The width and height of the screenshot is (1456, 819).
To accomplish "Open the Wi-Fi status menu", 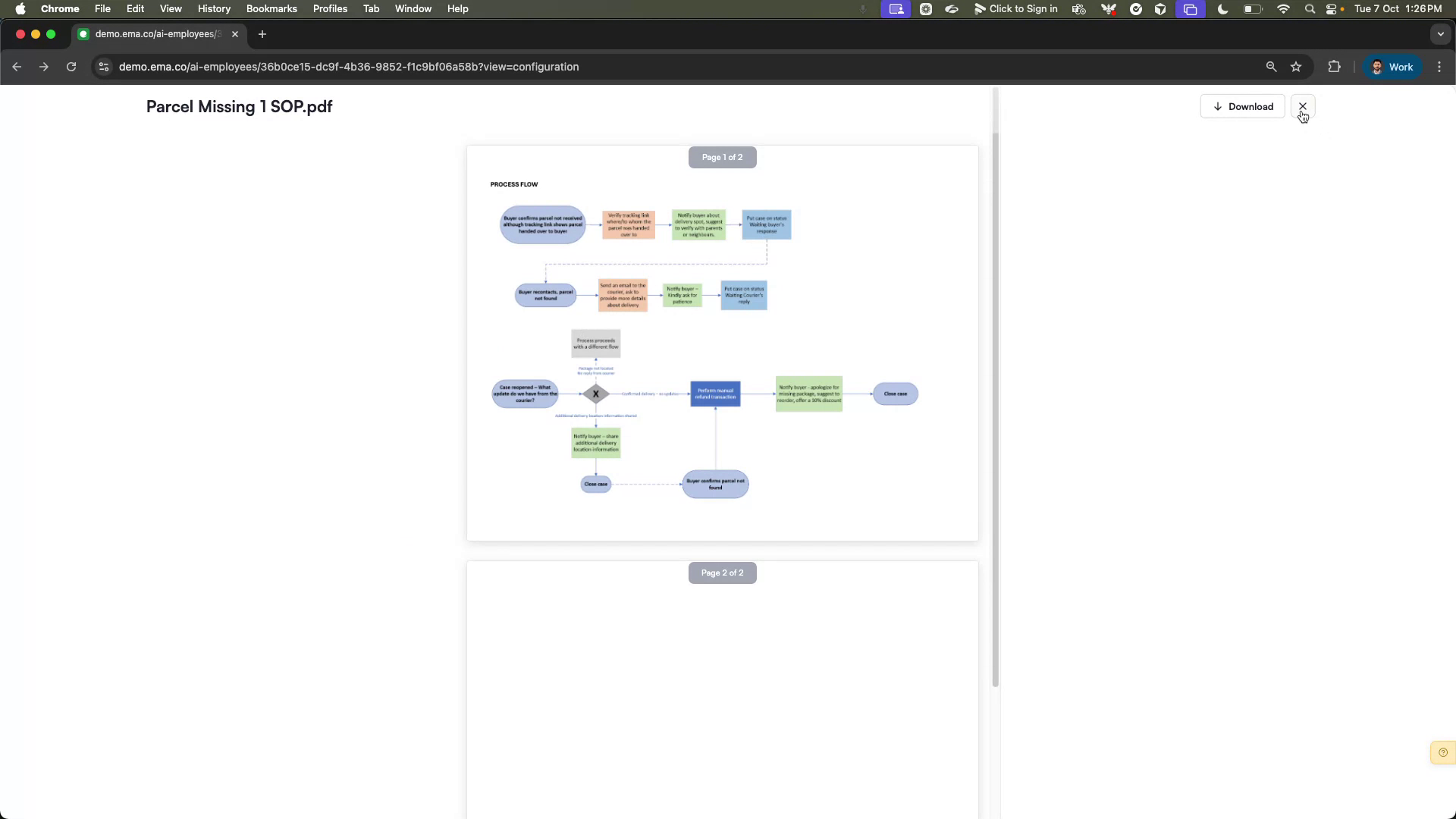I will [1283, 9].
